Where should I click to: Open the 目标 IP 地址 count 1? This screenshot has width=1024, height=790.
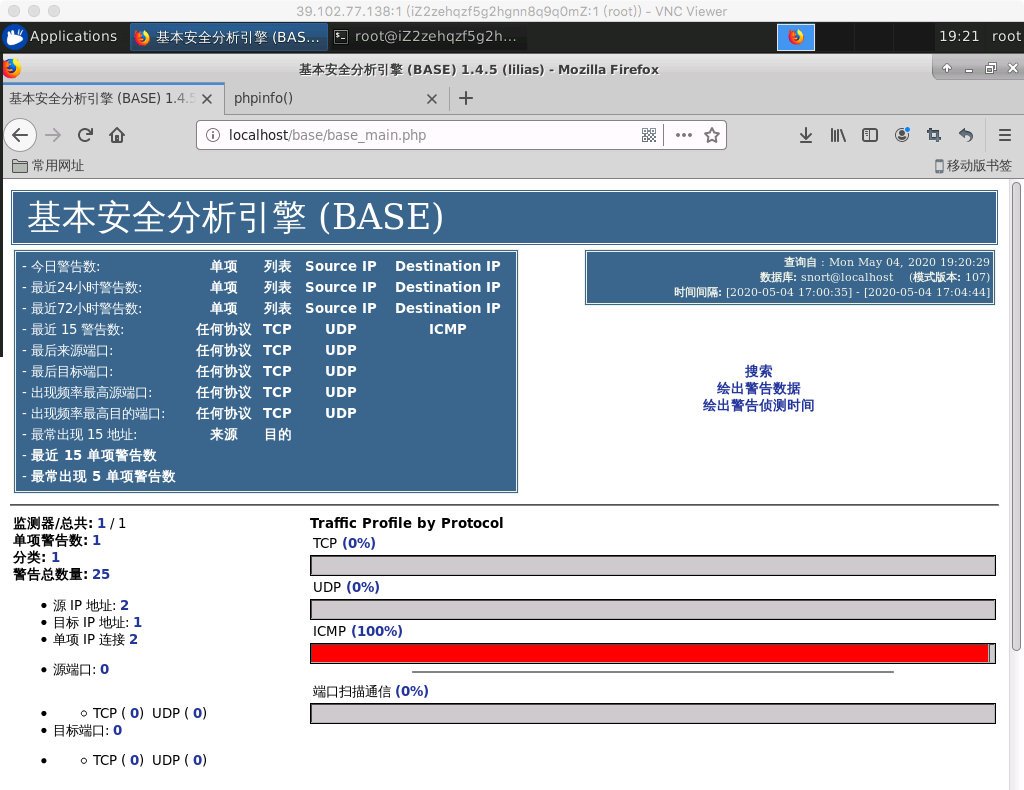point(137,622)
